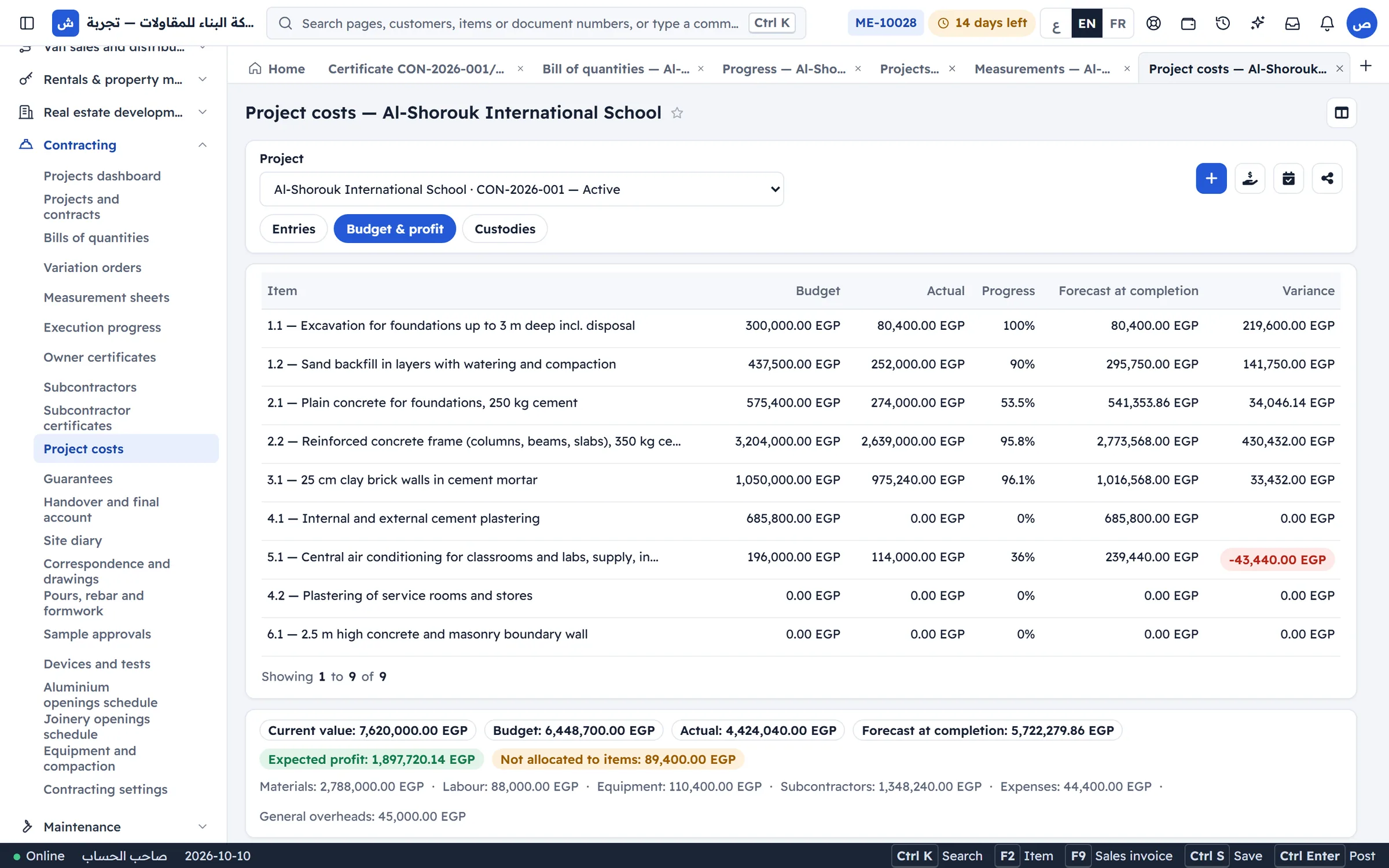Expand Real estate development section
Image resolution: width=1389 pixels, height=868 pixels.
click(x=113, y=112)
